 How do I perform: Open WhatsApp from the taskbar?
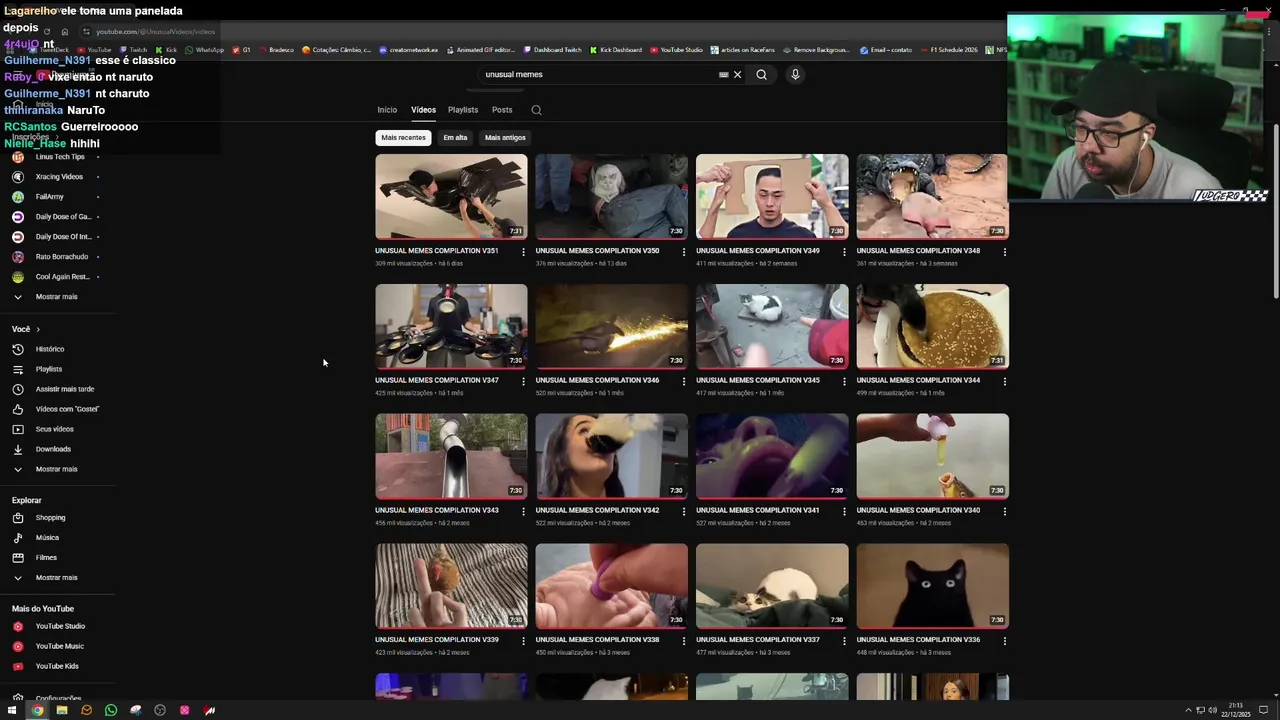click(x=111, y=710)
